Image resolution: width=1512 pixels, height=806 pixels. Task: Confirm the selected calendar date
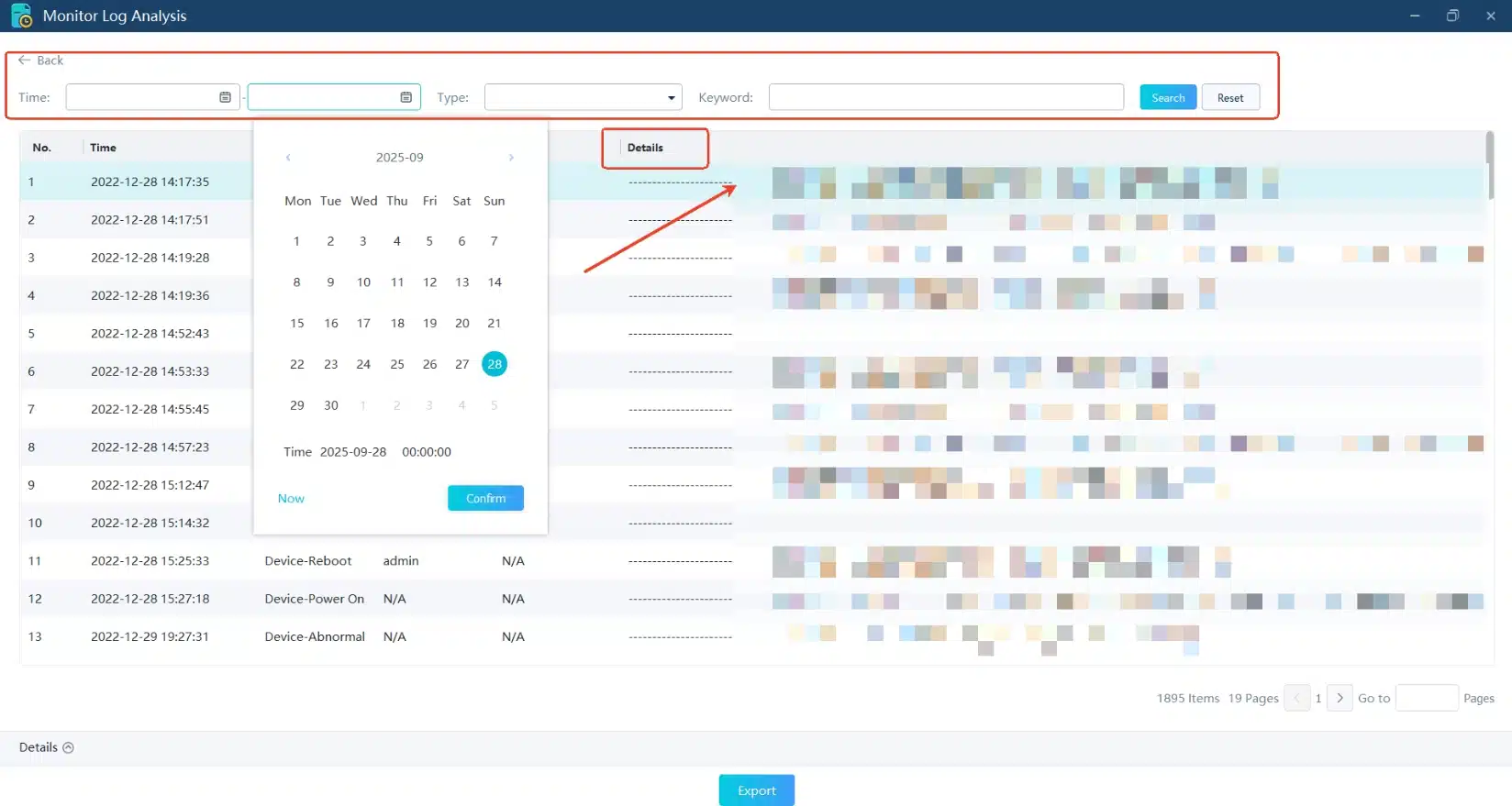click(485, 498)
